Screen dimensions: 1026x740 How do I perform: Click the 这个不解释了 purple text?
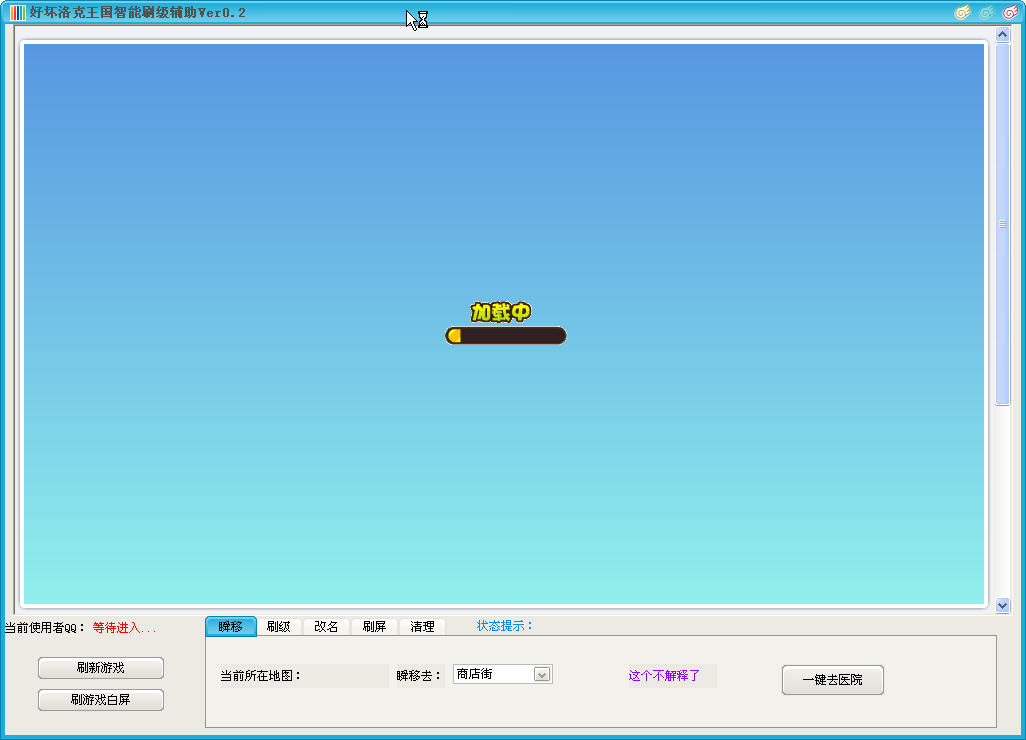[x=664, y=676]
